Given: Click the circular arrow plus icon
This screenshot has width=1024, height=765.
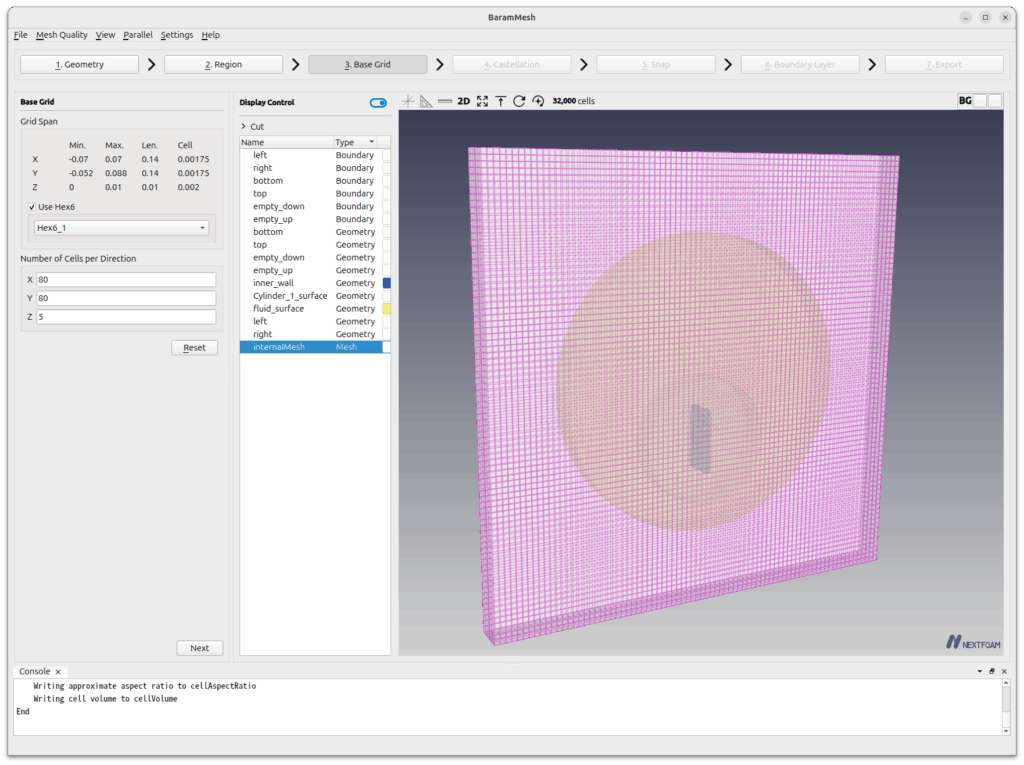Looking at the screenshot, I should (x=538, y=101).
